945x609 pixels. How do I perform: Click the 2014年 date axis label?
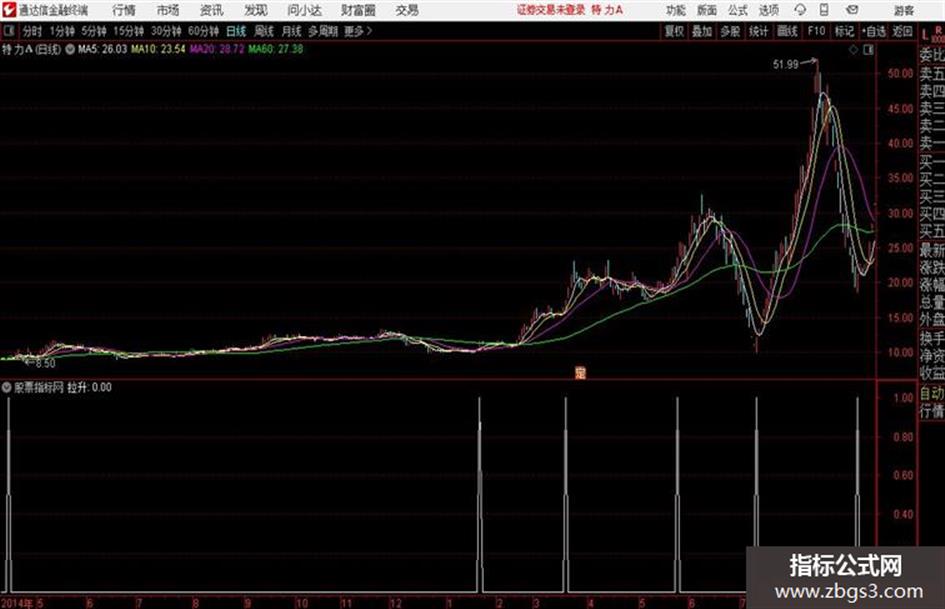click(x=17, y=603)
